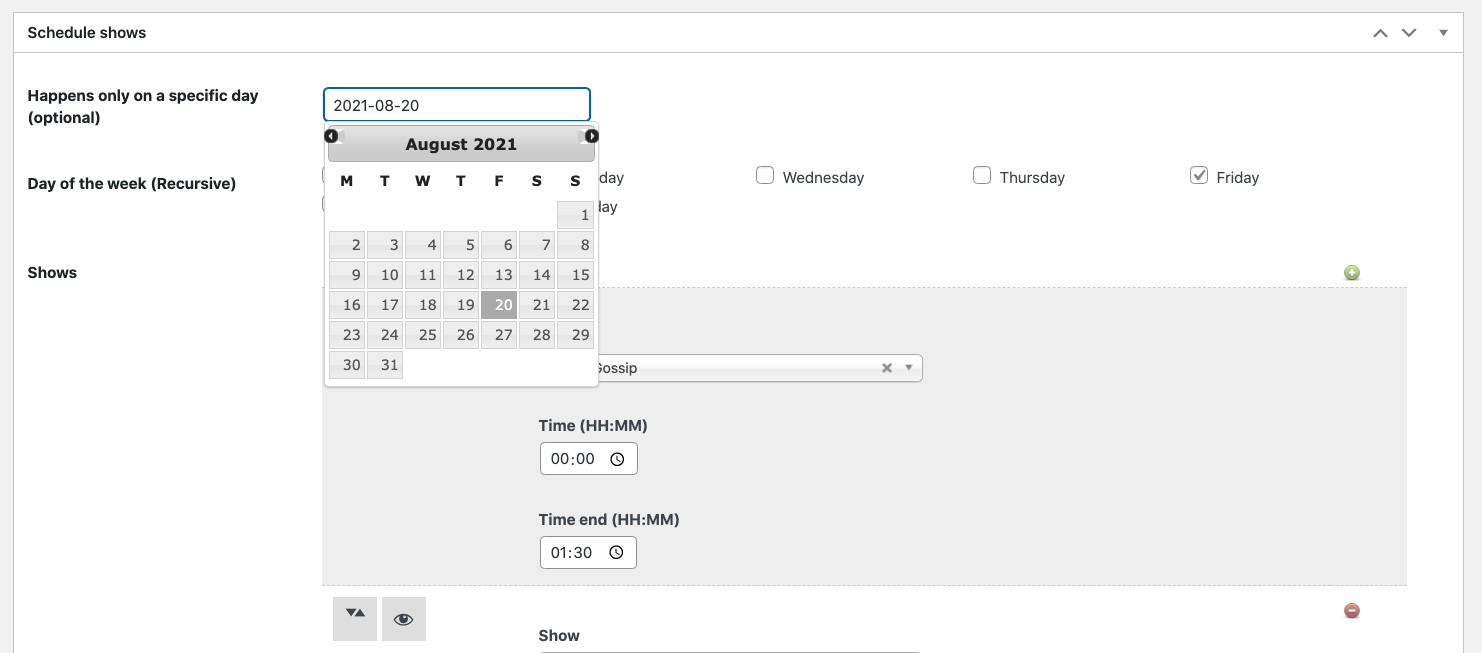This screenshot has height=653, width=1482.
Task: Toggle the eye visibility button
Action: [x=404, y=618]
